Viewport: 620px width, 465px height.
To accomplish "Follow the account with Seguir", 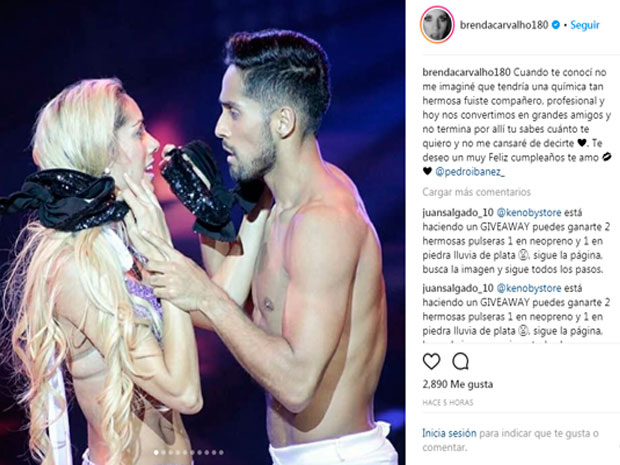I will pos(585,25).
